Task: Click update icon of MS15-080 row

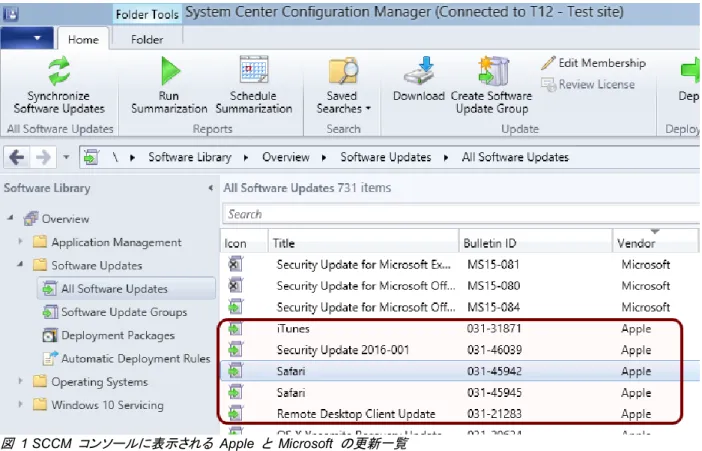Action: pos(235,285)
